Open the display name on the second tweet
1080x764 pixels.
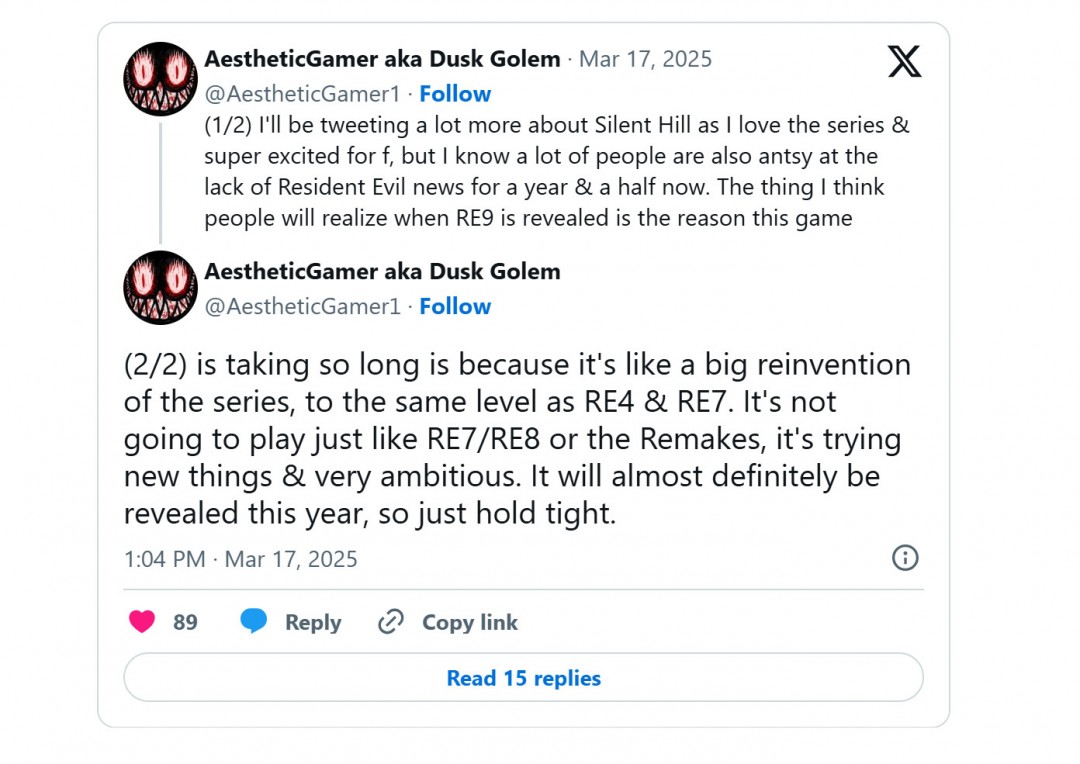(x=382, y=271)
